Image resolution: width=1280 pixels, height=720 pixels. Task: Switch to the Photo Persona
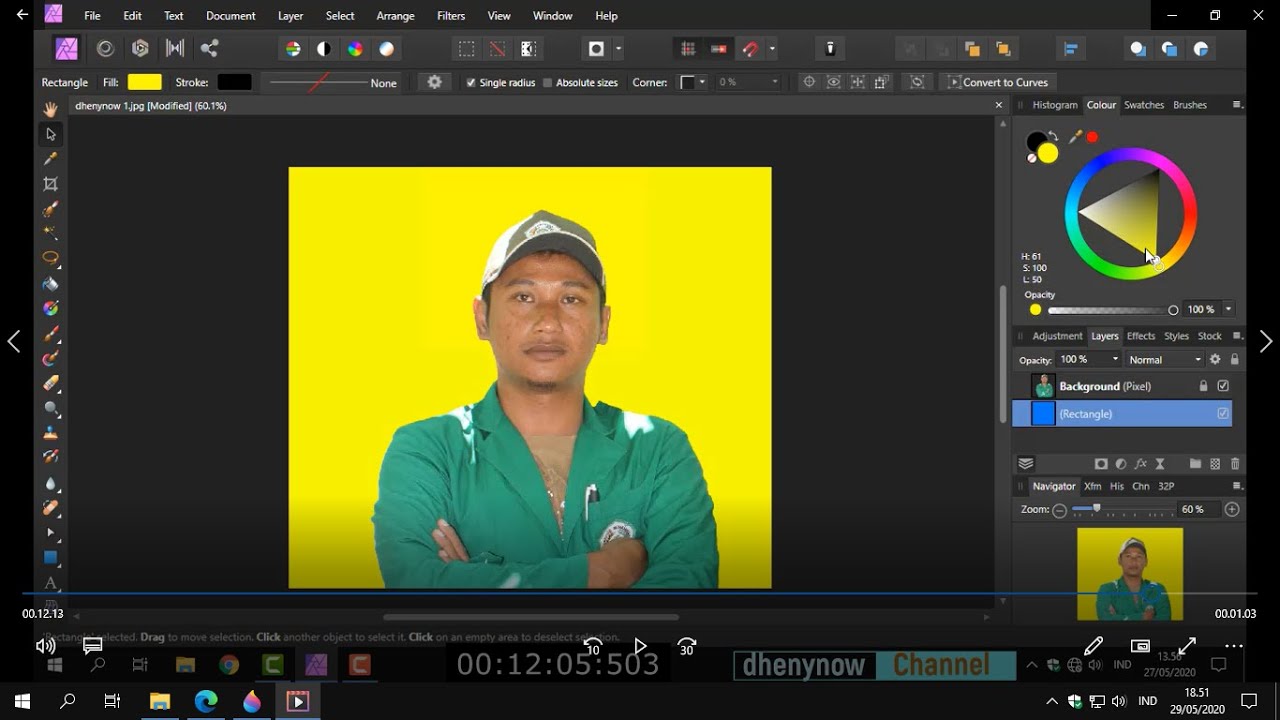tap(66, 48)
